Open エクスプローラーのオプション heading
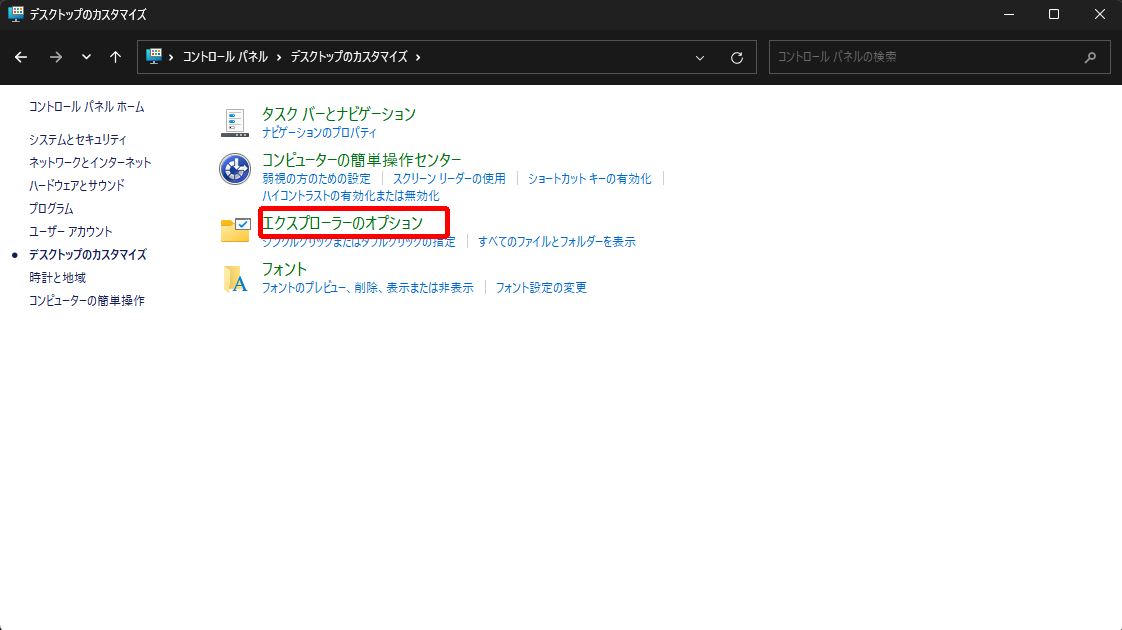 pyautogui.click(x=342, y=223)
